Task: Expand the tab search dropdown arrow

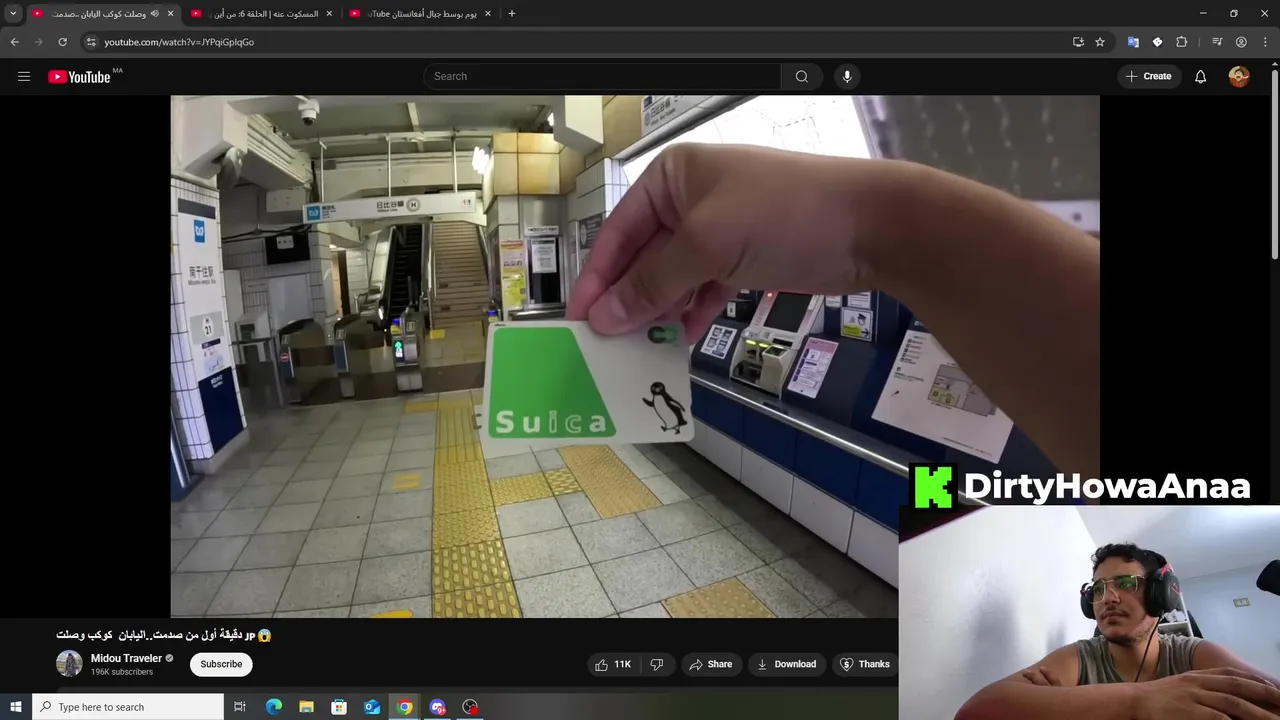Action: tap(13, 14)
